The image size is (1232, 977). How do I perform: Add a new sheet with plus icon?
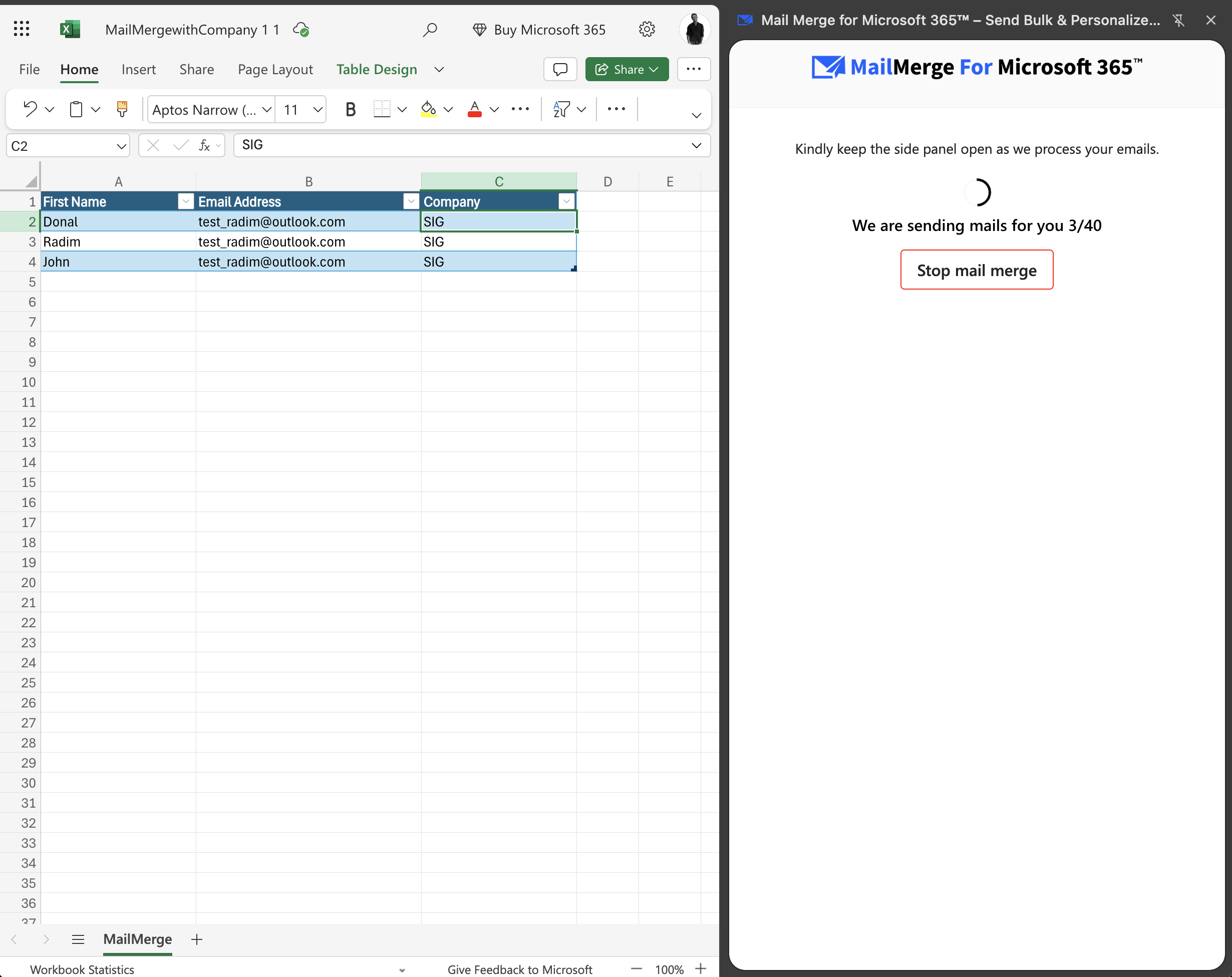pyautogui.click(x=197, y=939)
